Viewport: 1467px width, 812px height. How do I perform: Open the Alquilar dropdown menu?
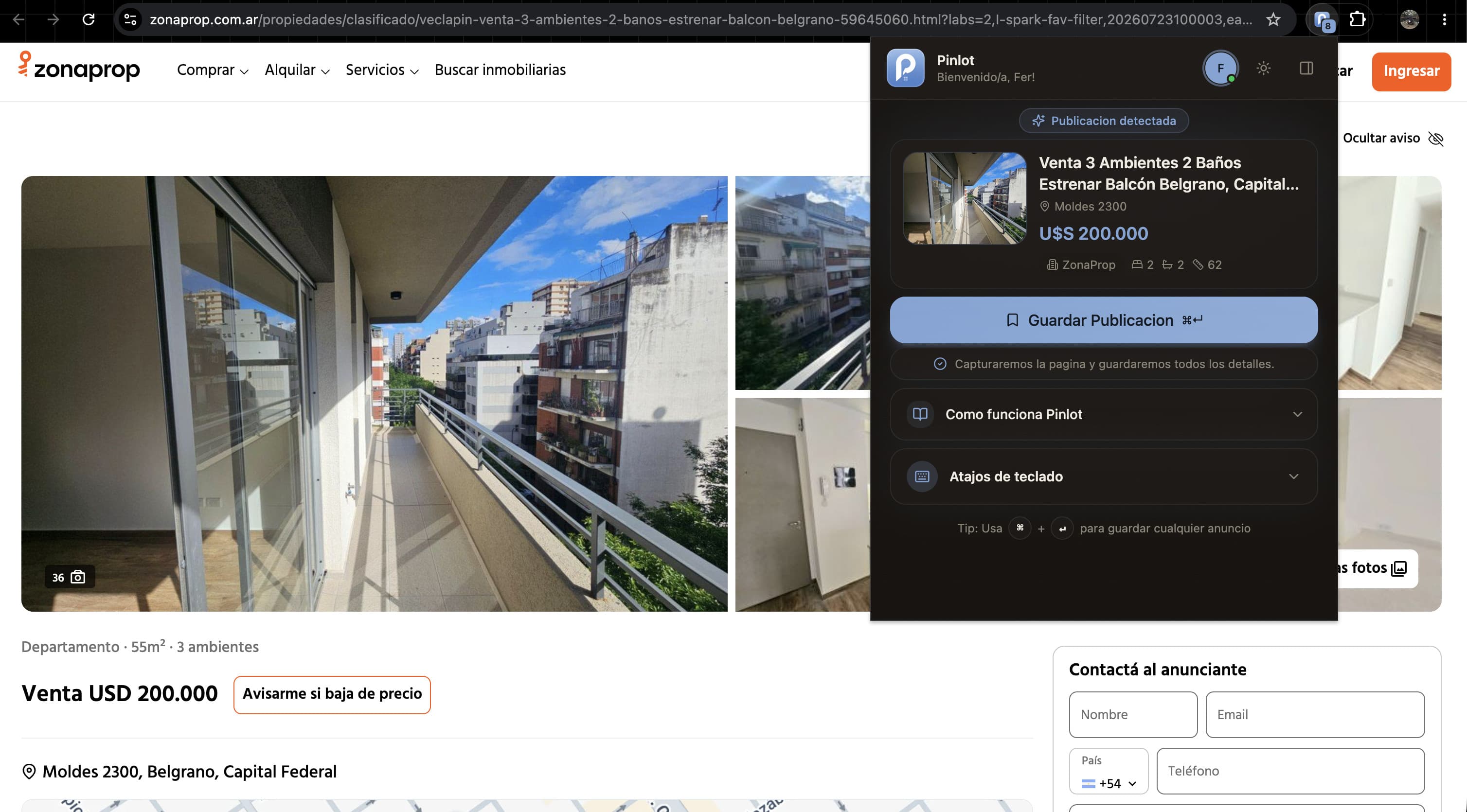pos(297,70)
